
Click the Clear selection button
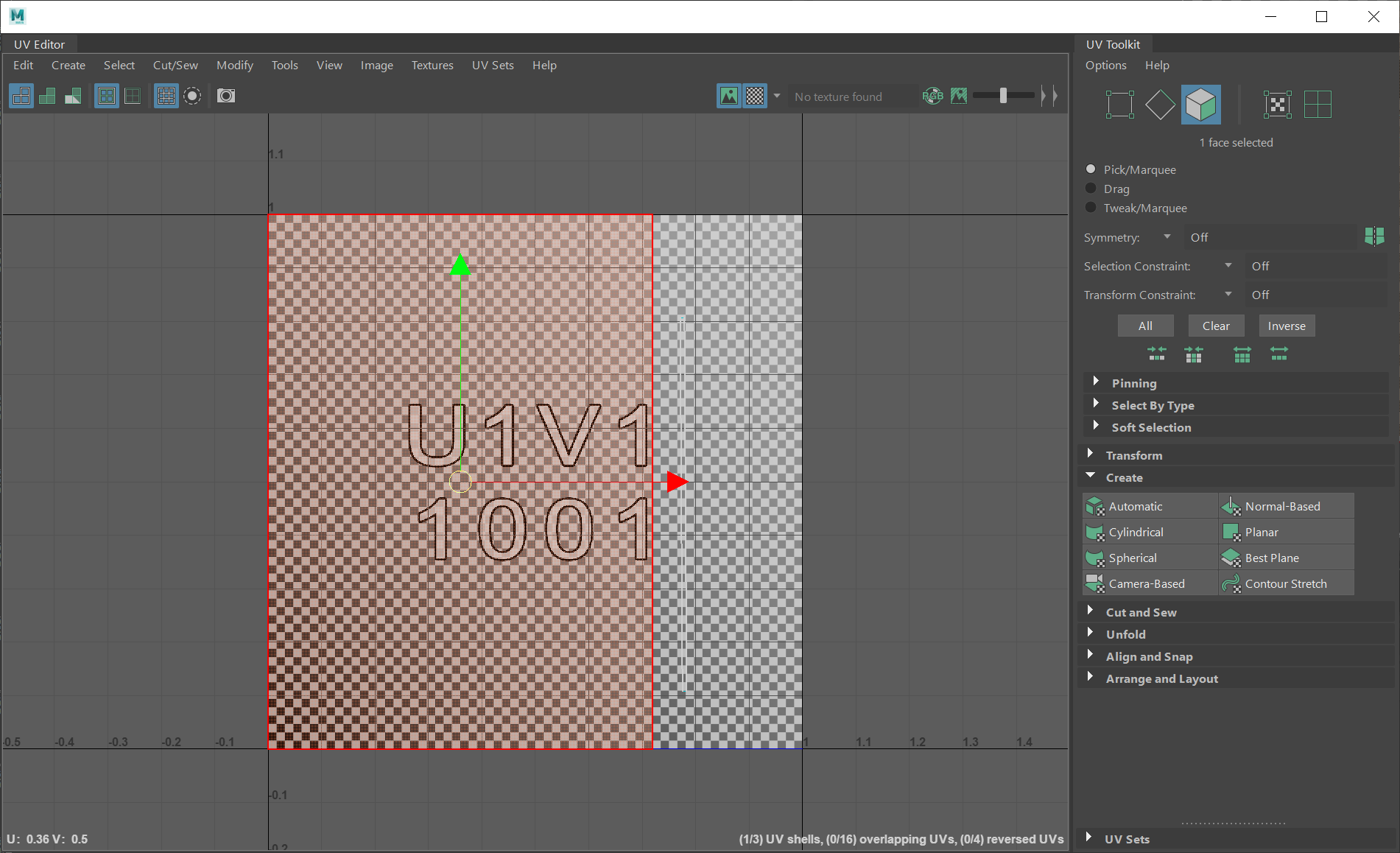click(1216, 326)
